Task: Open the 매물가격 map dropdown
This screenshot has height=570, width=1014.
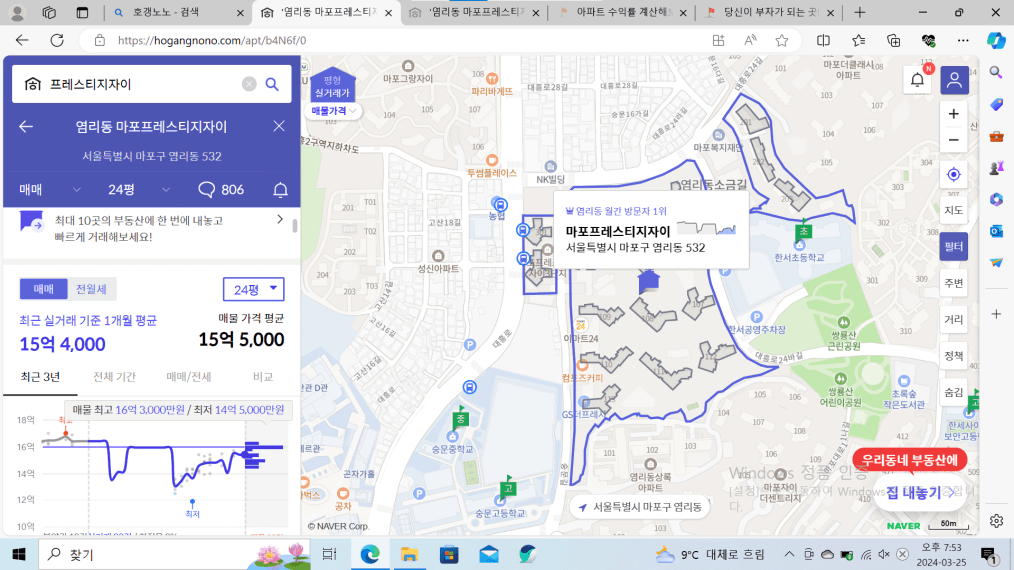Action: (333, 111)
